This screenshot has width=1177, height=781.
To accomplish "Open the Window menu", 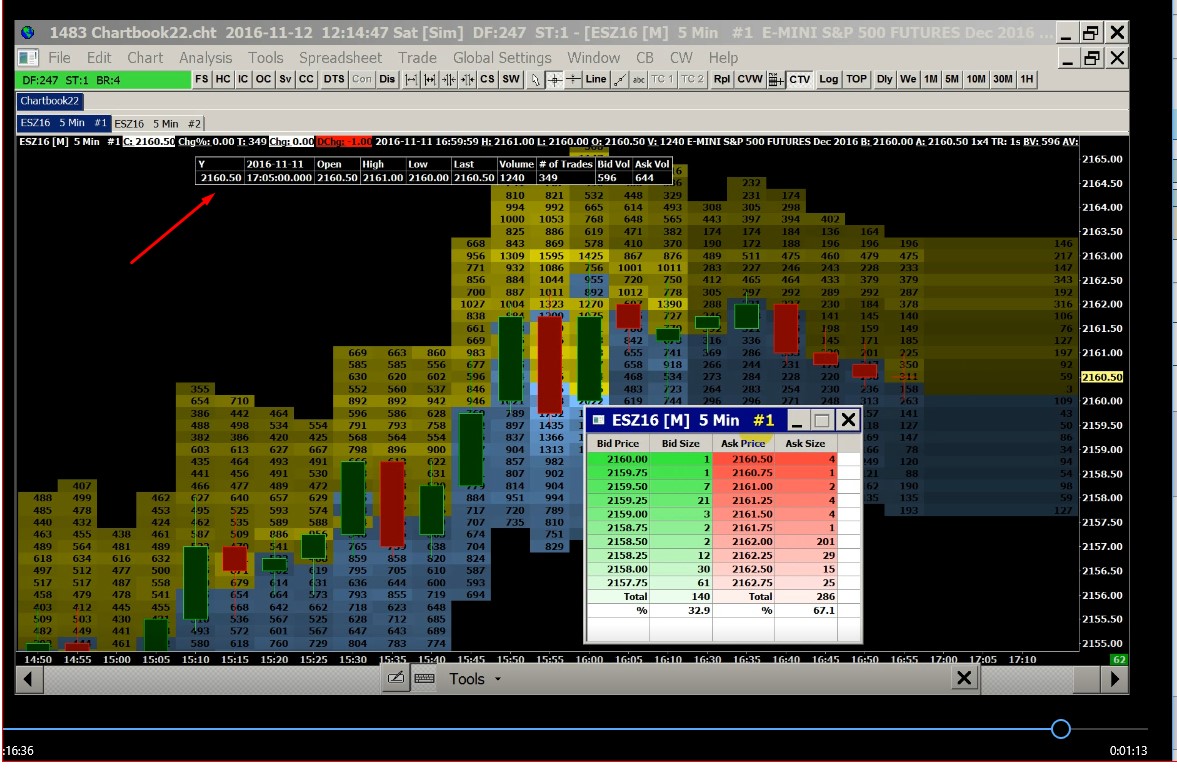I will coord(593,58).
